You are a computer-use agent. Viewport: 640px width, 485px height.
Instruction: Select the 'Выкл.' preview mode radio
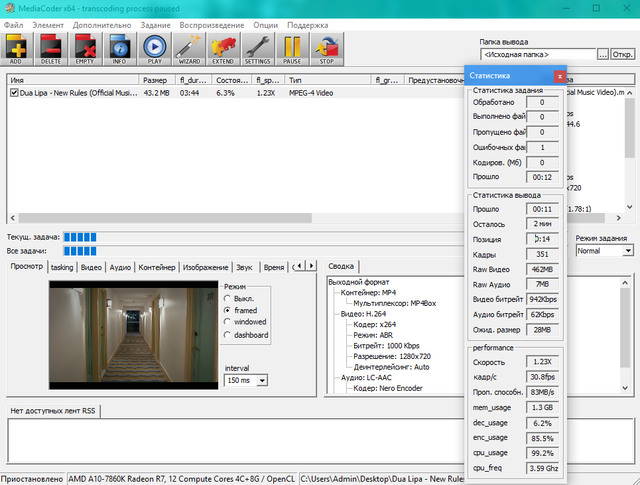click(228, 298)
